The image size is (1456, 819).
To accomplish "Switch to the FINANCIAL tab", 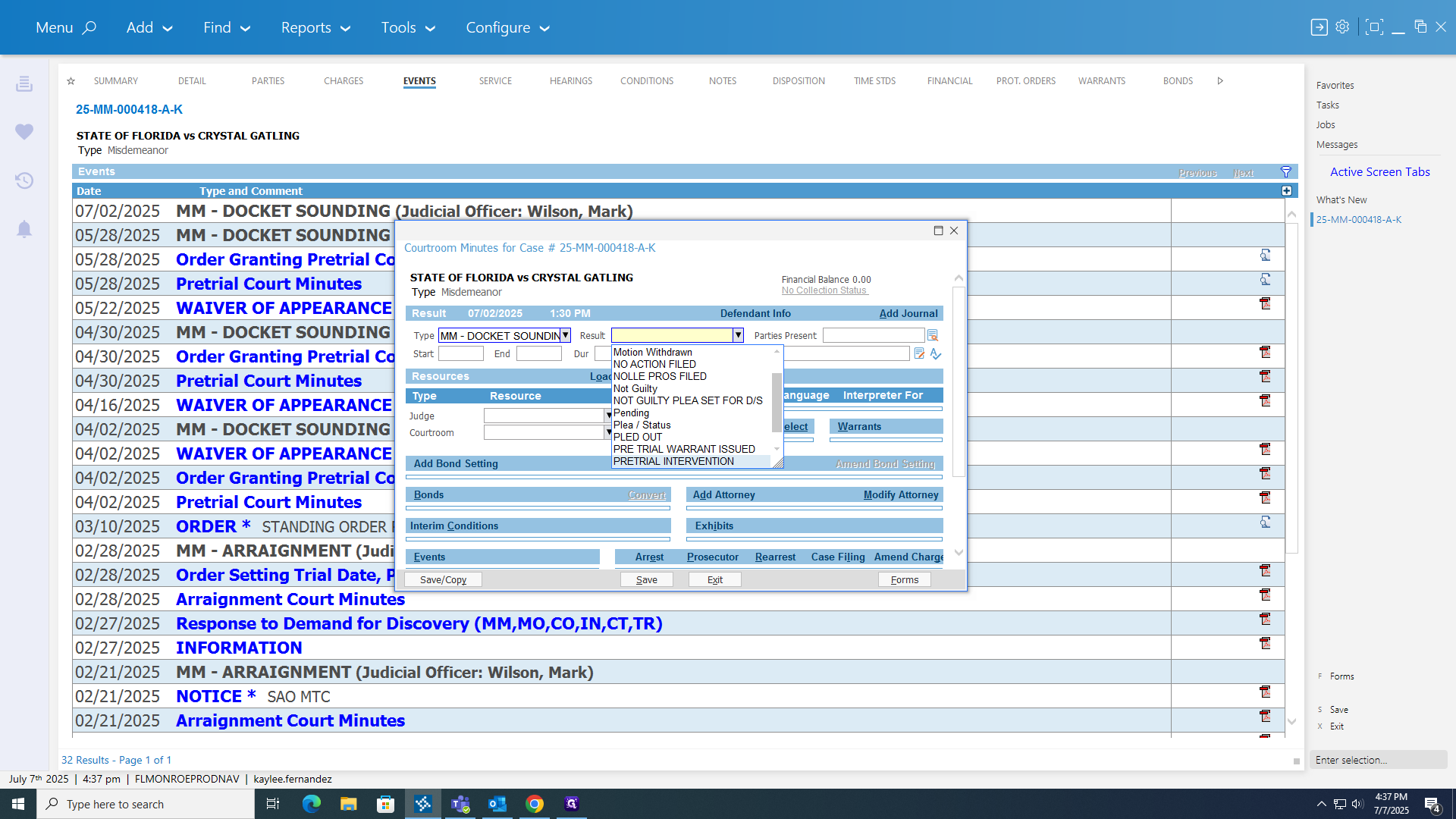I will (x=949, y=81).
